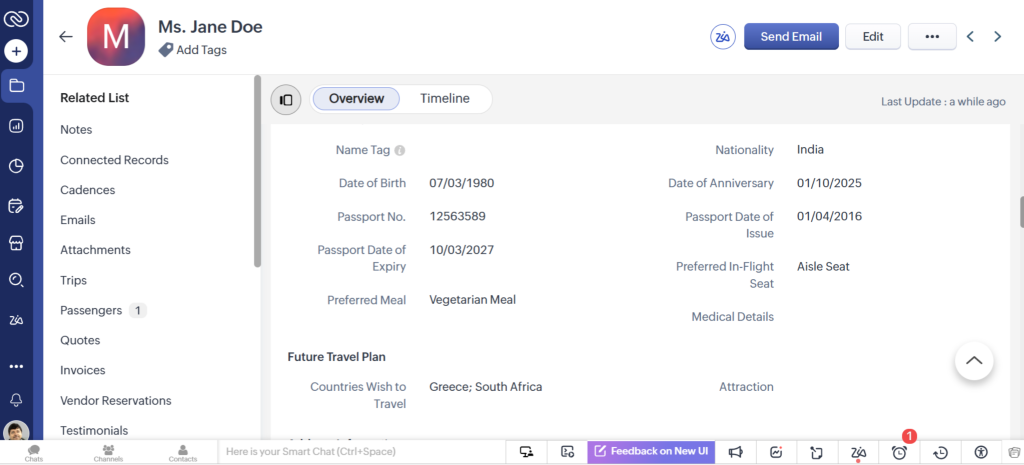Image resolution: width=1024 pixels, height=465 pixels.
Task: Click the create new plus icon in sidebar
Action: (16, 50)
